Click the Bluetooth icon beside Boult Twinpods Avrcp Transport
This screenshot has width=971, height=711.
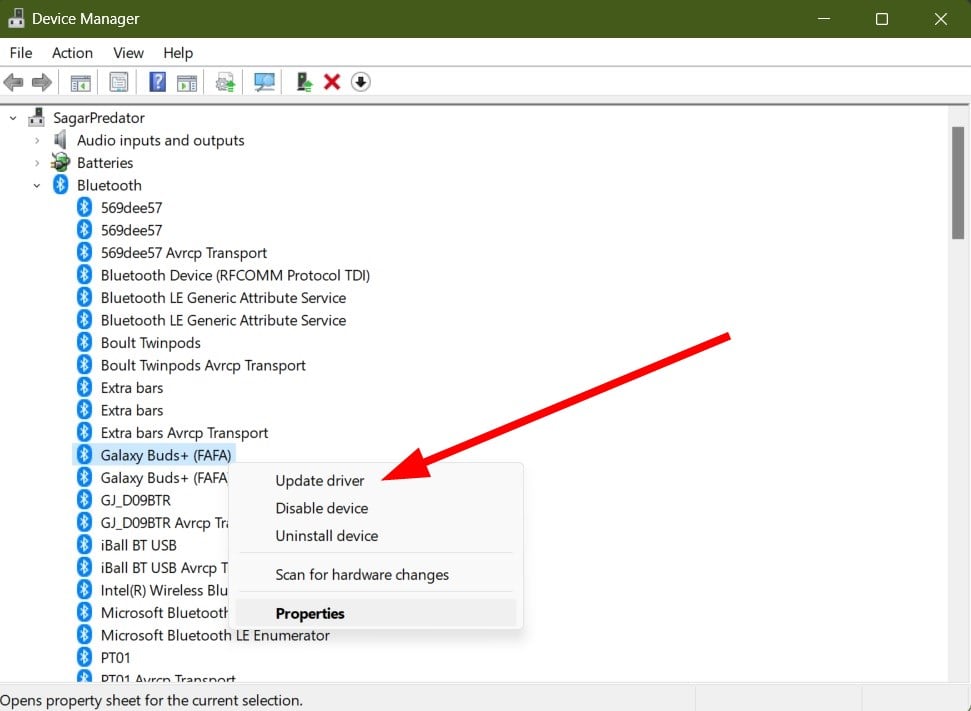click(x=84, y=365)
